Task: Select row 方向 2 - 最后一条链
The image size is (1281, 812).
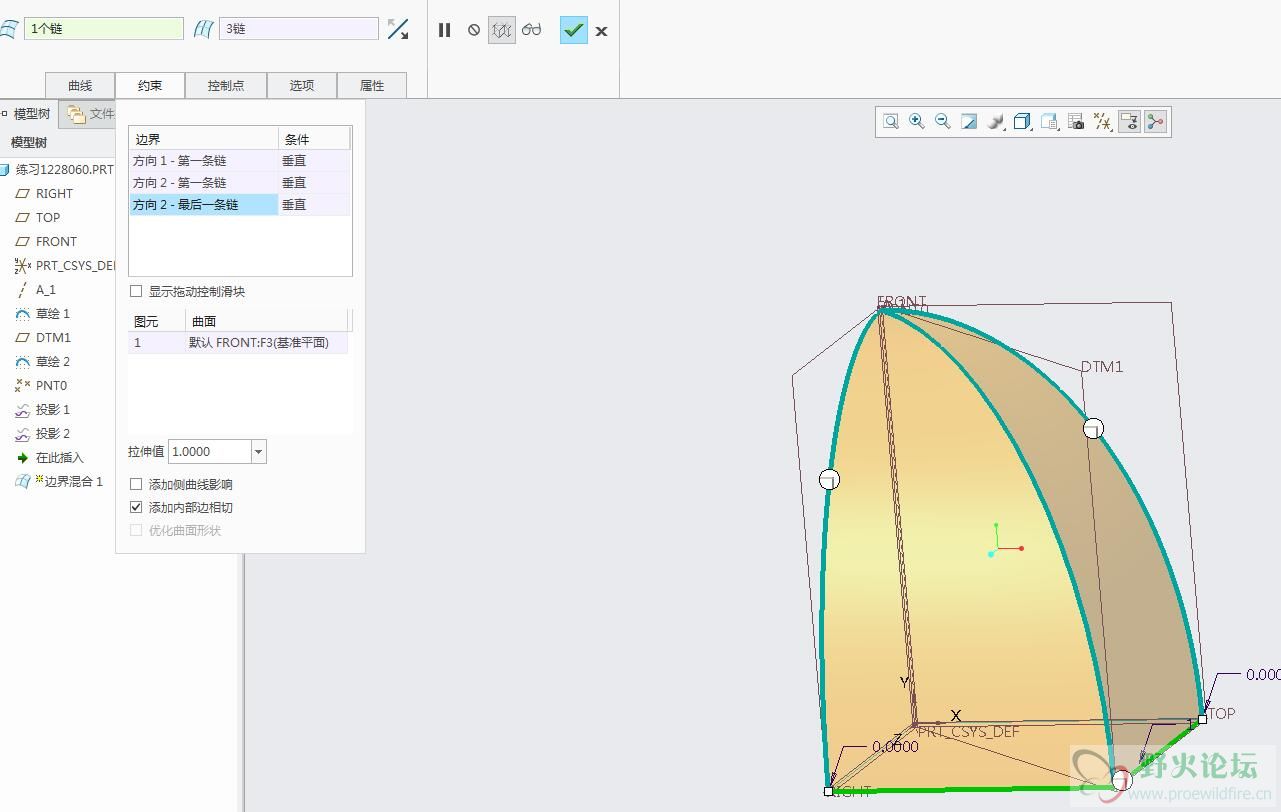Action: pos(204,205)
